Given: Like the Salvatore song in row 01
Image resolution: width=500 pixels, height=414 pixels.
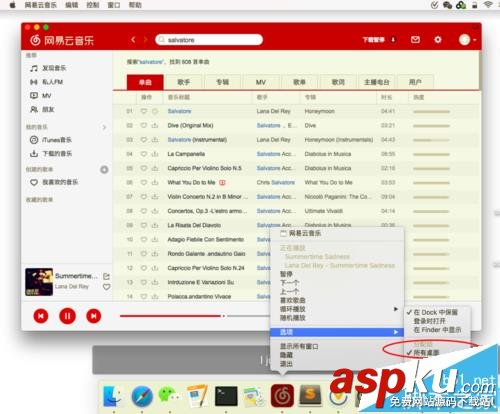Looking at the screenshot, I should [x=144, y=111].
